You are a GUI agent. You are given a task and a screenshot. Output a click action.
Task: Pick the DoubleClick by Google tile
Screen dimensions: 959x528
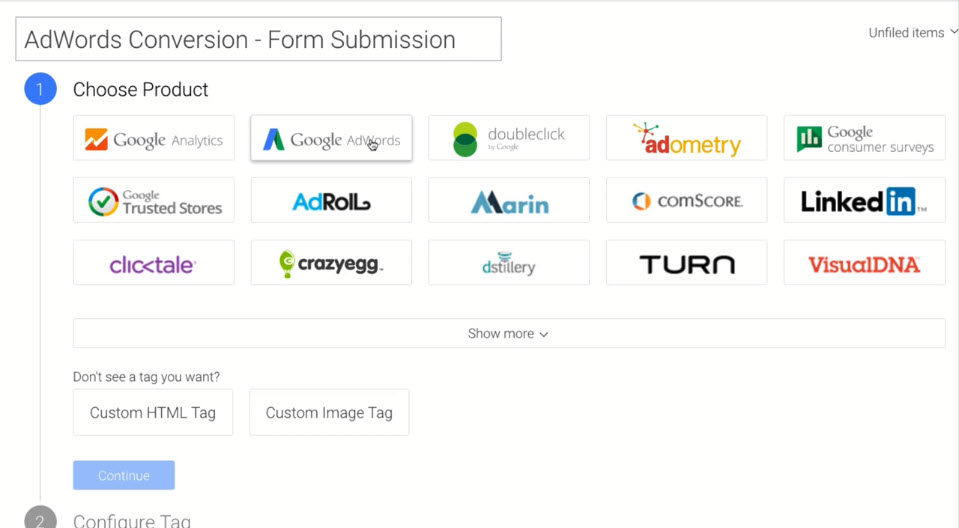pyautogui.click(x=509, y=138)
